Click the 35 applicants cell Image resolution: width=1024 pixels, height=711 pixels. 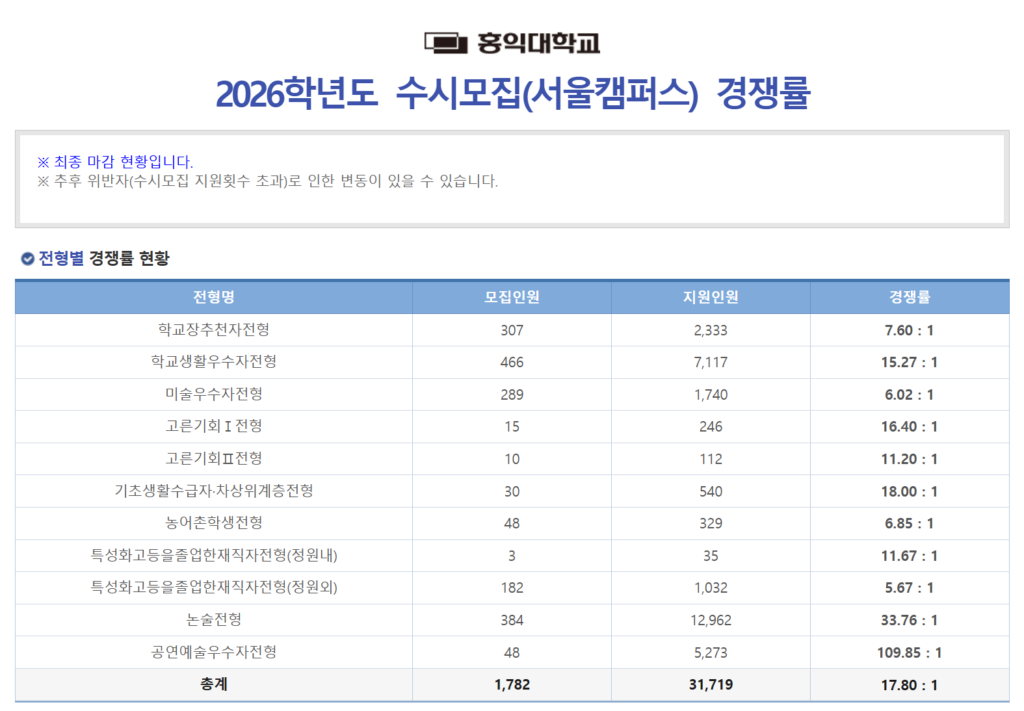[x=711, y=556]
